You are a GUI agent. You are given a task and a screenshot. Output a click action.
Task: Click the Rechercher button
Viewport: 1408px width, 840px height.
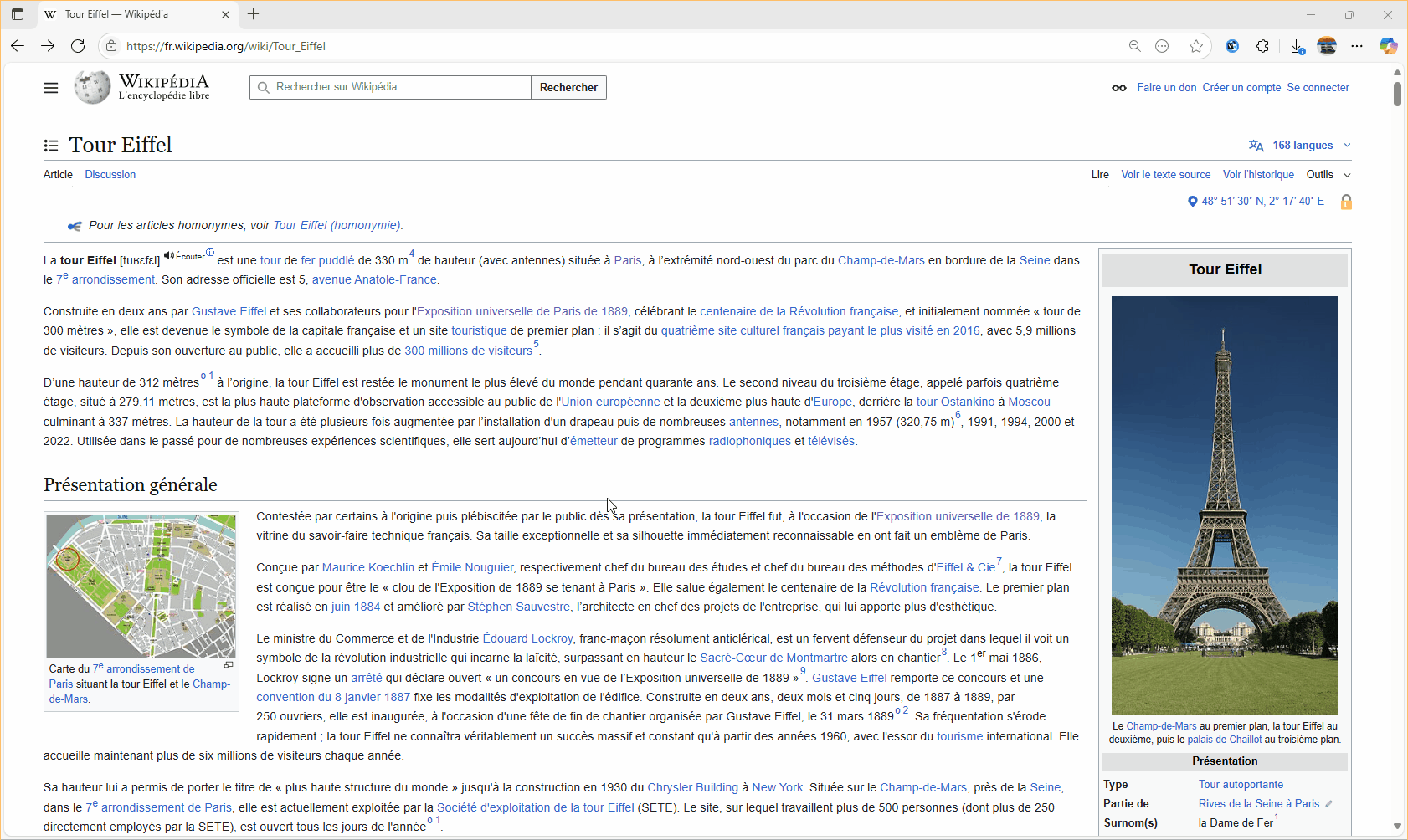pos(568,88)
